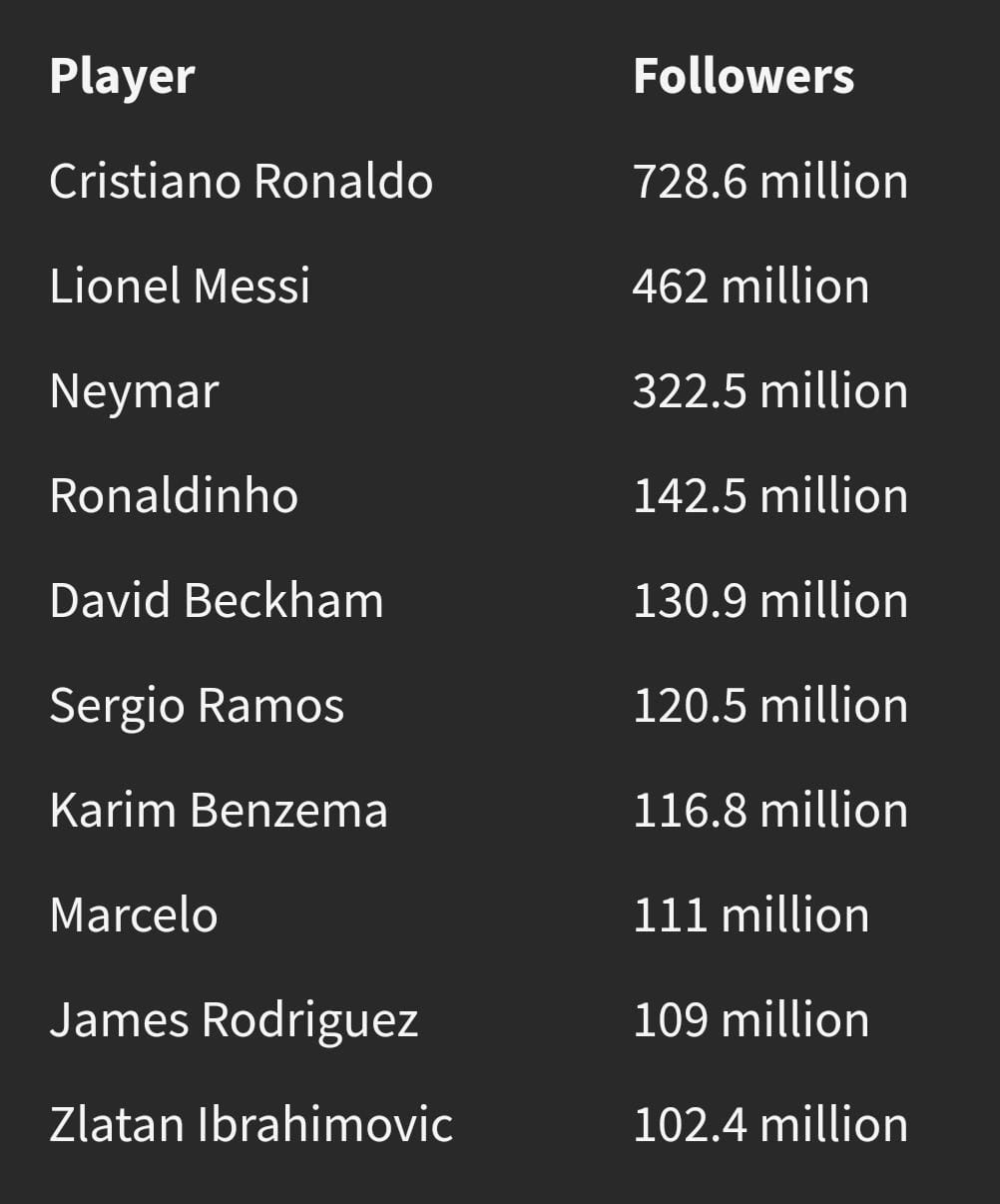The image size is (1000, 1204).
Task: Click the Lionel Messi player name
Action: click(x=180, y=287)
